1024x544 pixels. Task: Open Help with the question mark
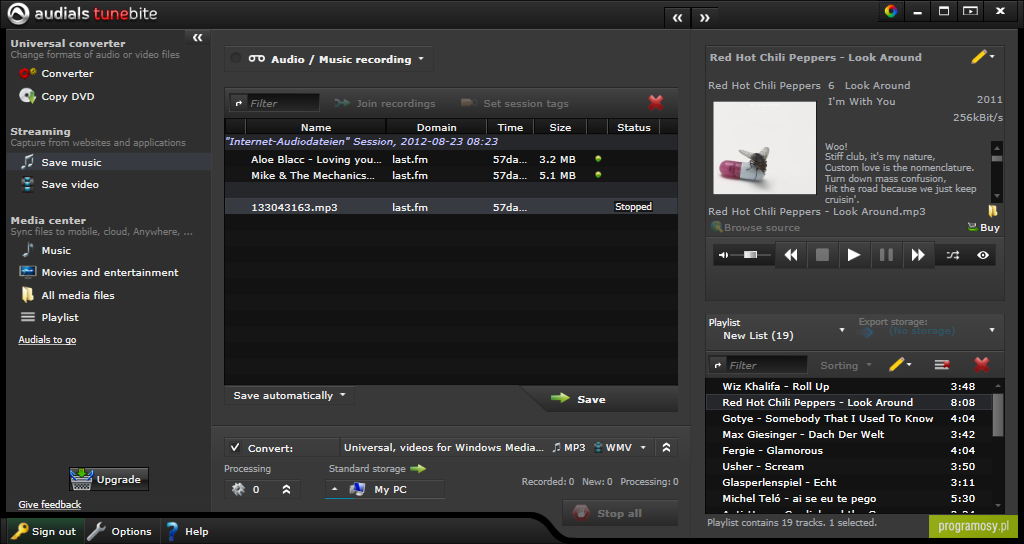[187, 532]
